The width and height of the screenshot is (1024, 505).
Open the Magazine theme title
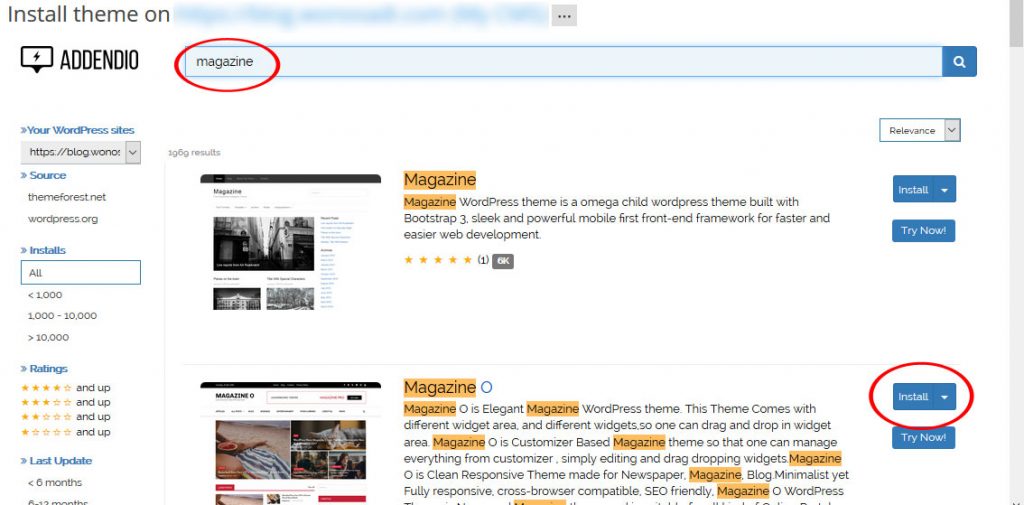tap(440, 180)
